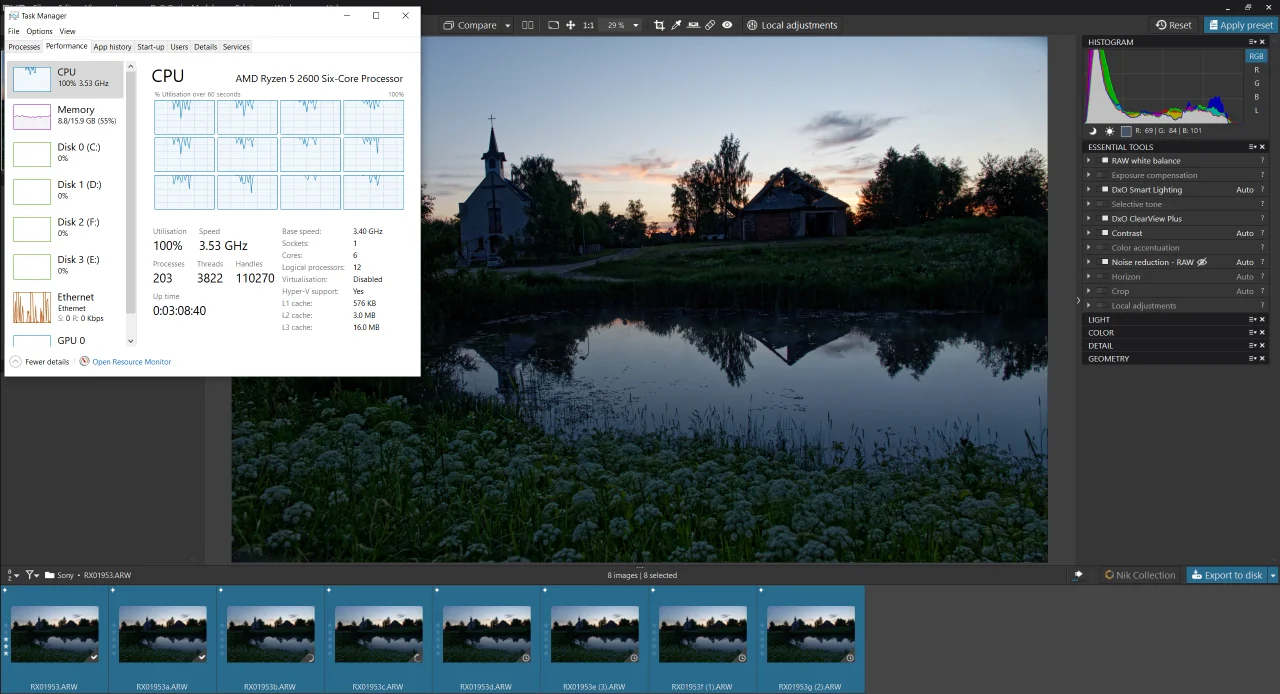
Task: Enable the Exposure compensation switch
Action: point(1104,175)
